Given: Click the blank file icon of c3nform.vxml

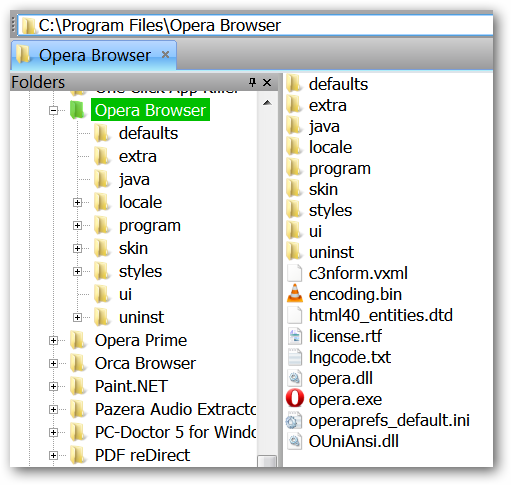Looking at the screenshot, I should point(295,273).
